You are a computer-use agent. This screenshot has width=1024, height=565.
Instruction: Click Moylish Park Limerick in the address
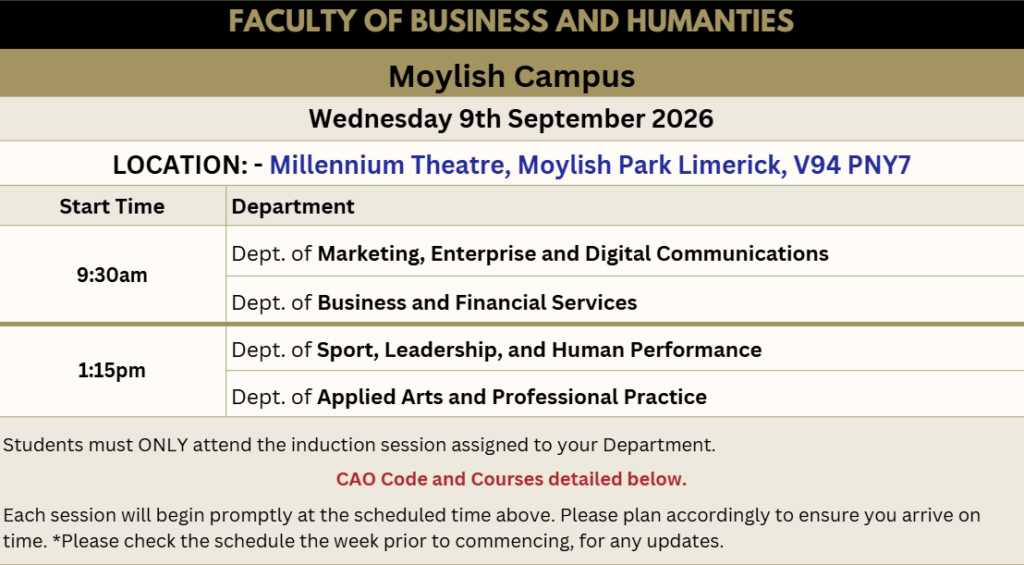(652, 165)
